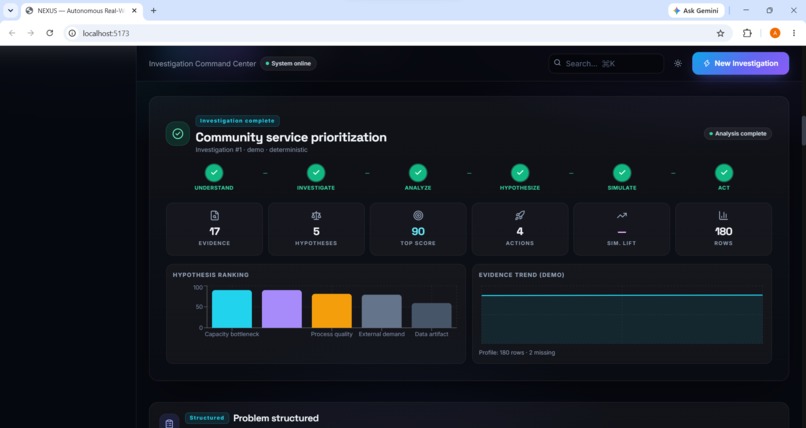
Task: Close the NEXUS browser tab
Action: (134, 11)
